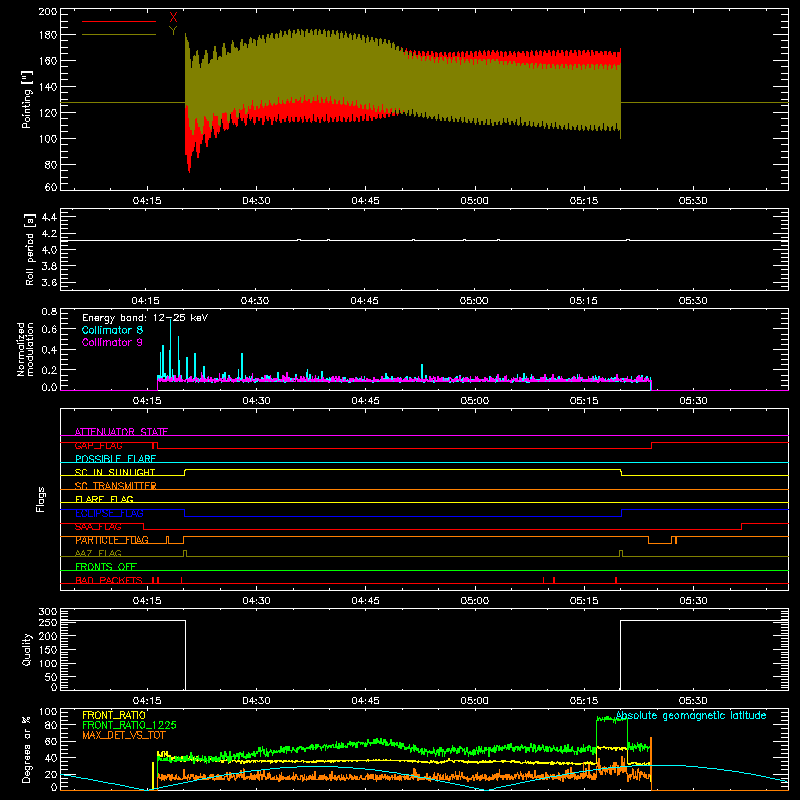Click the 05:00 tick under Quality plot
The image size is (800, 800).
point(474,701)
